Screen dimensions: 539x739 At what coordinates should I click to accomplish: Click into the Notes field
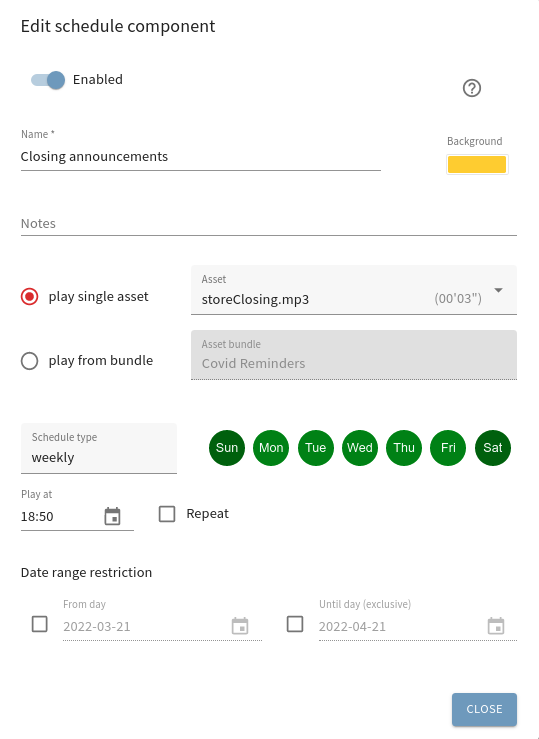269,223
